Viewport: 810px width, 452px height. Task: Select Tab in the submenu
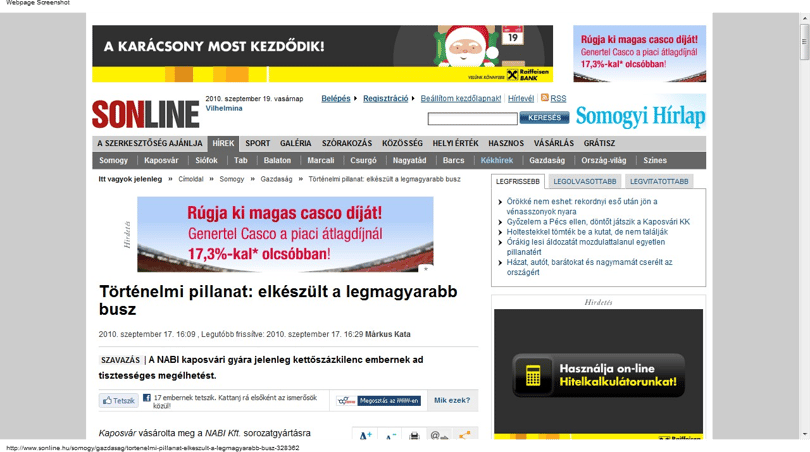241,161
